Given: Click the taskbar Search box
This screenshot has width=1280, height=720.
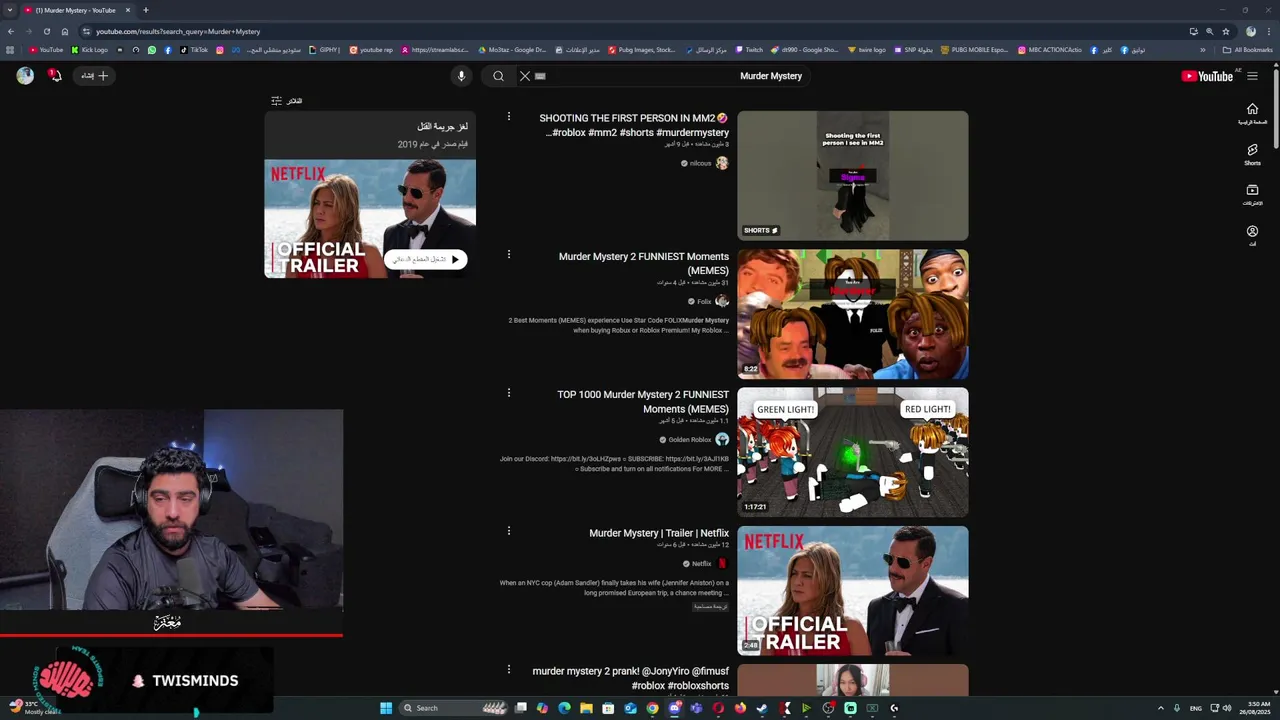Looking at the screenshot, I should (454, 708).
